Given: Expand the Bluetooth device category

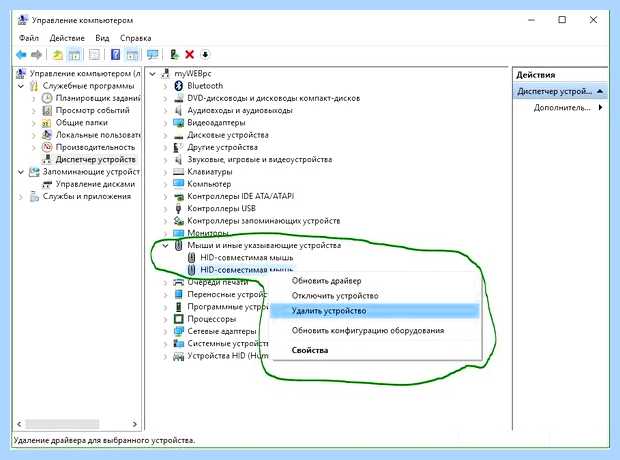Looking at the screenshot, I should [x=166, y=86].
